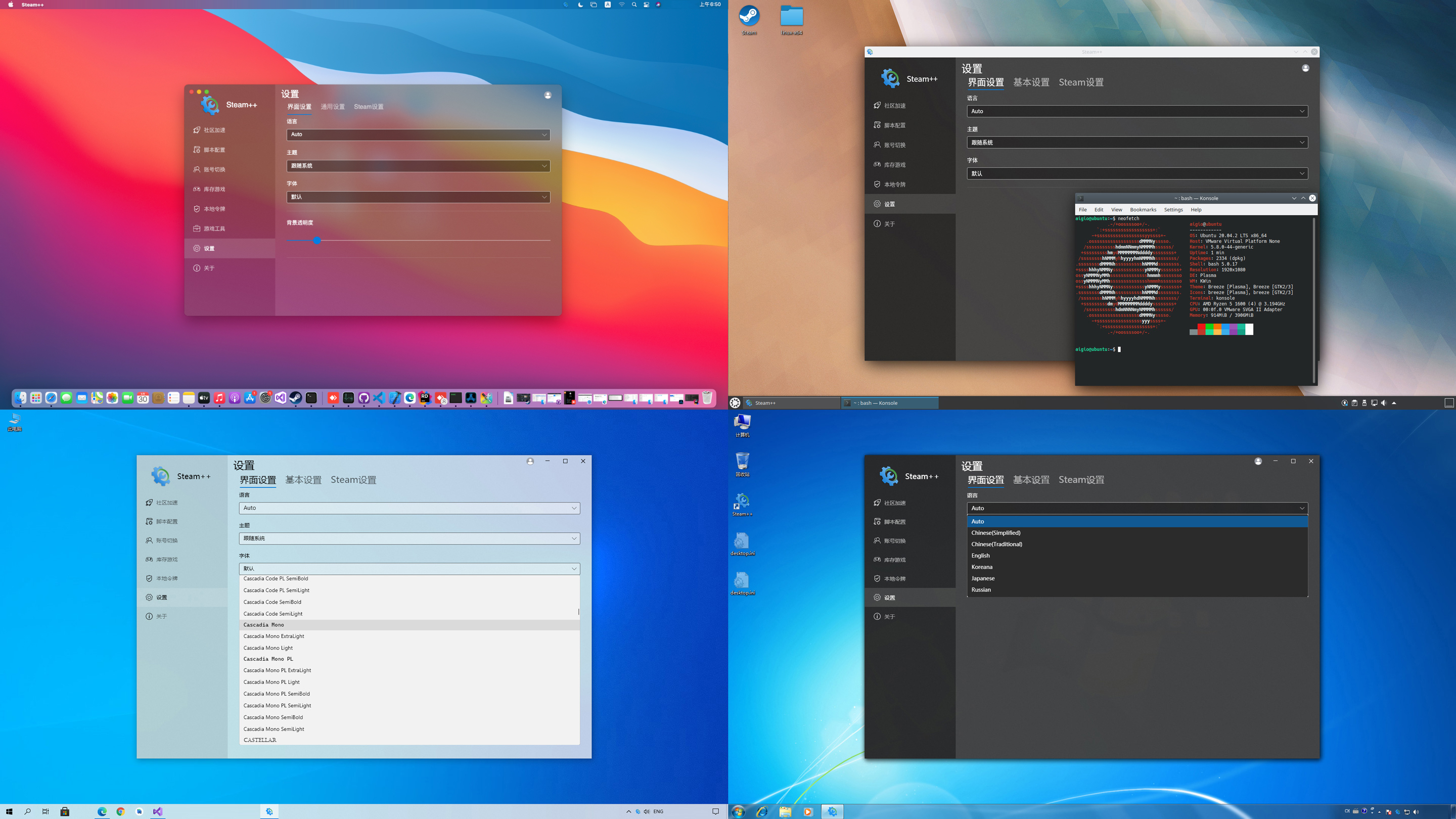This screenshot has height=819, width=1456.
Task: Open the Steam++ shortcut on Windows 7 desktop
Action: click(x=742, y=502)
